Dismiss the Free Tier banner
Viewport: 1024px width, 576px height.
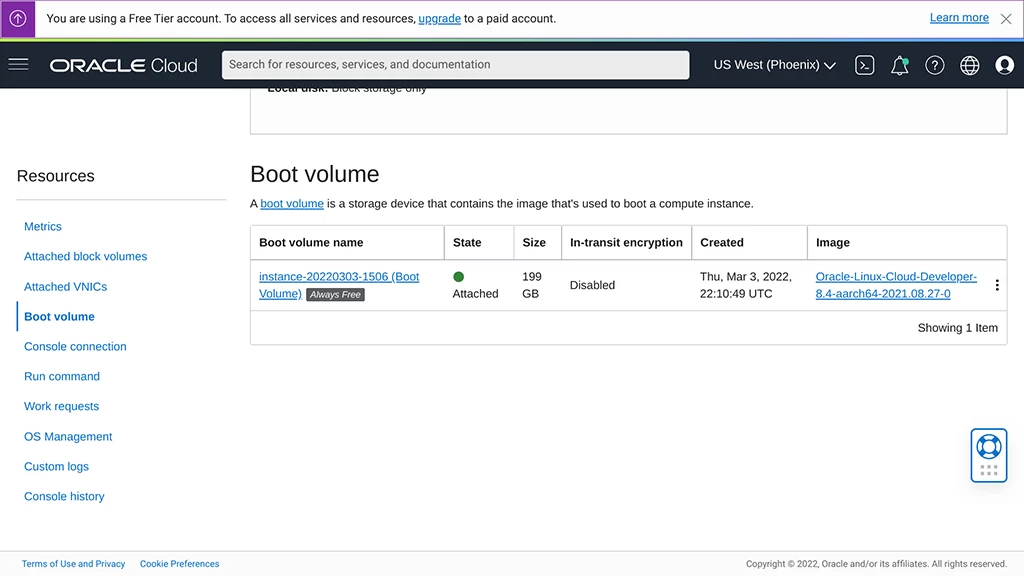coord(1006,19)
